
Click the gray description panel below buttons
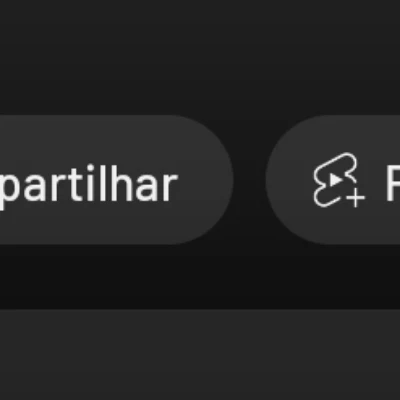200,354
